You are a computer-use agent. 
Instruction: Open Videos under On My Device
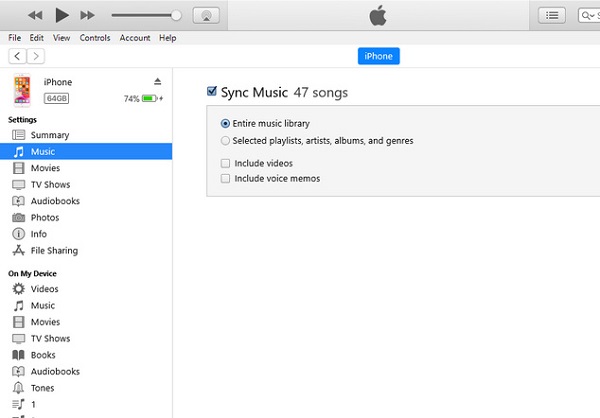pos(86,289)
